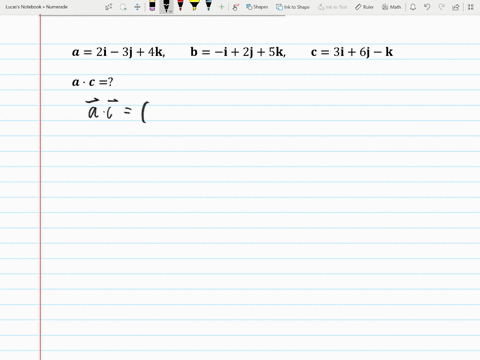Viewport: 480px width, 360px height.
Task: Exit full screen mode
Action: coord(471,7)
